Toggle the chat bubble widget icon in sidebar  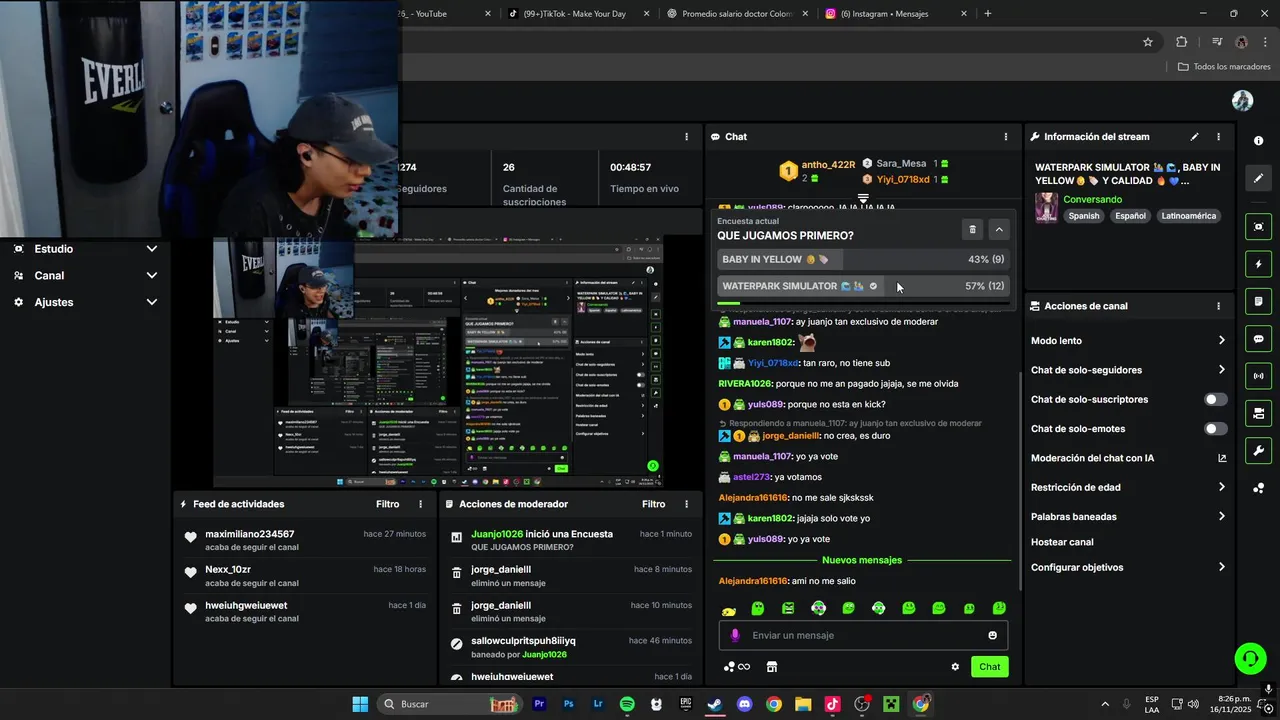1258,338
